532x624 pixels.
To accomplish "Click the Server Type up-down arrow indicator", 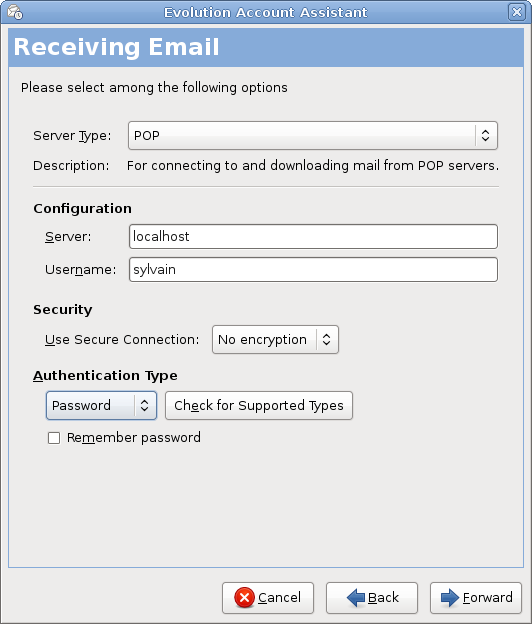I will point(485,135).
